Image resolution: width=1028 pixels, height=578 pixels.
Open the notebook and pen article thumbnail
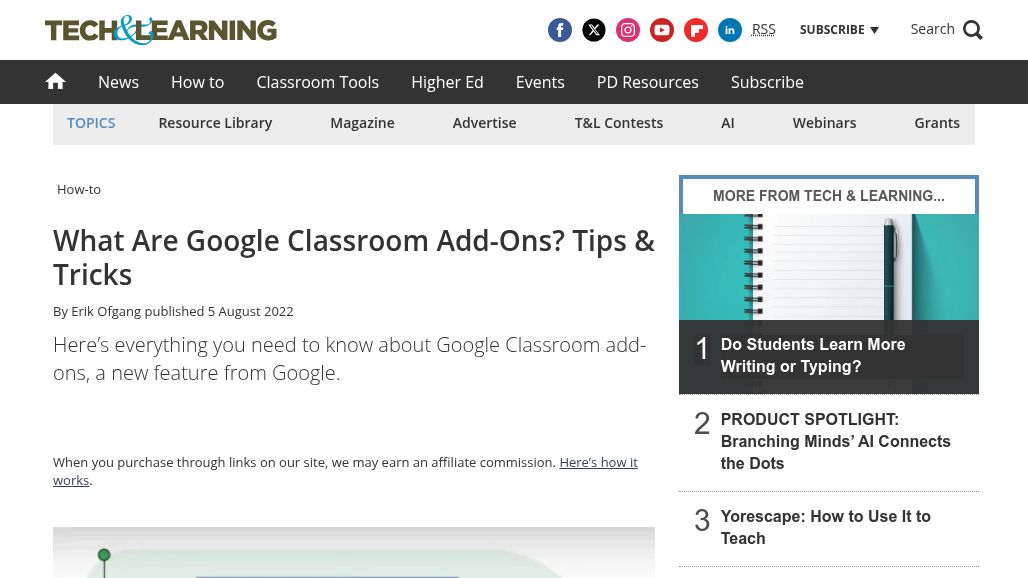click(829, 267)
